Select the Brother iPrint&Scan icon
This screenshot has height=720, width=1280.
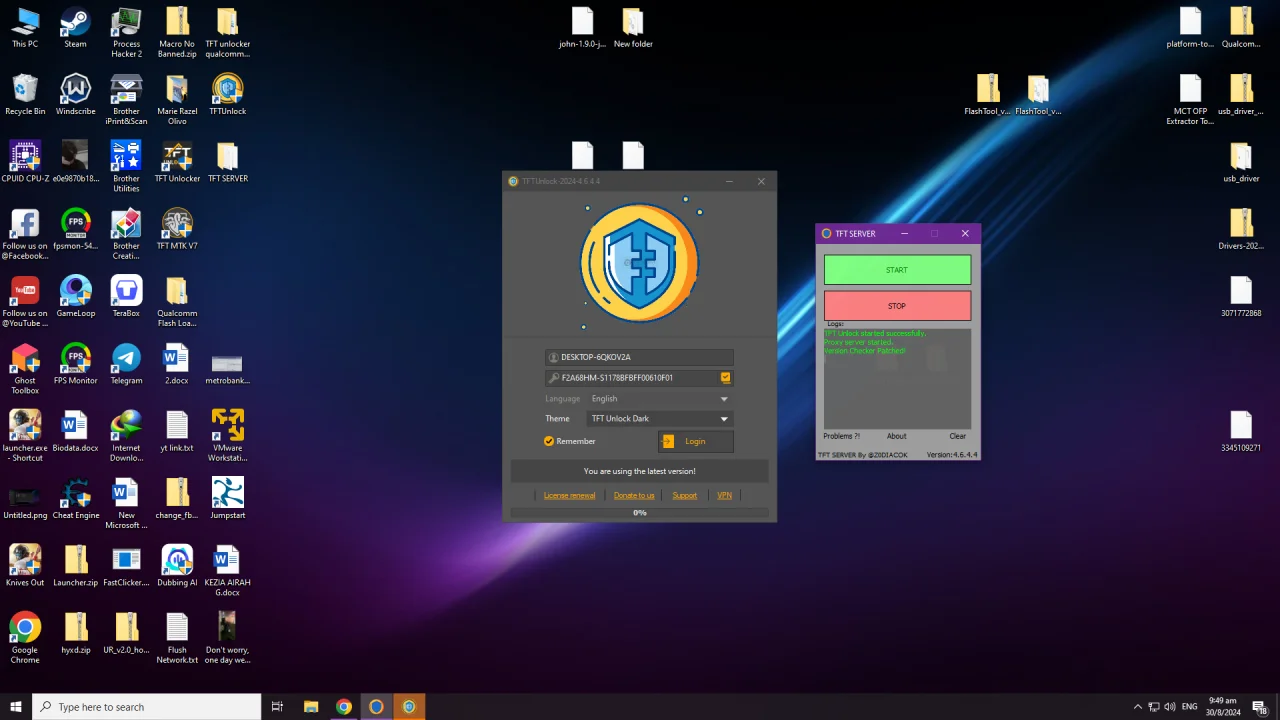(126, 100)
